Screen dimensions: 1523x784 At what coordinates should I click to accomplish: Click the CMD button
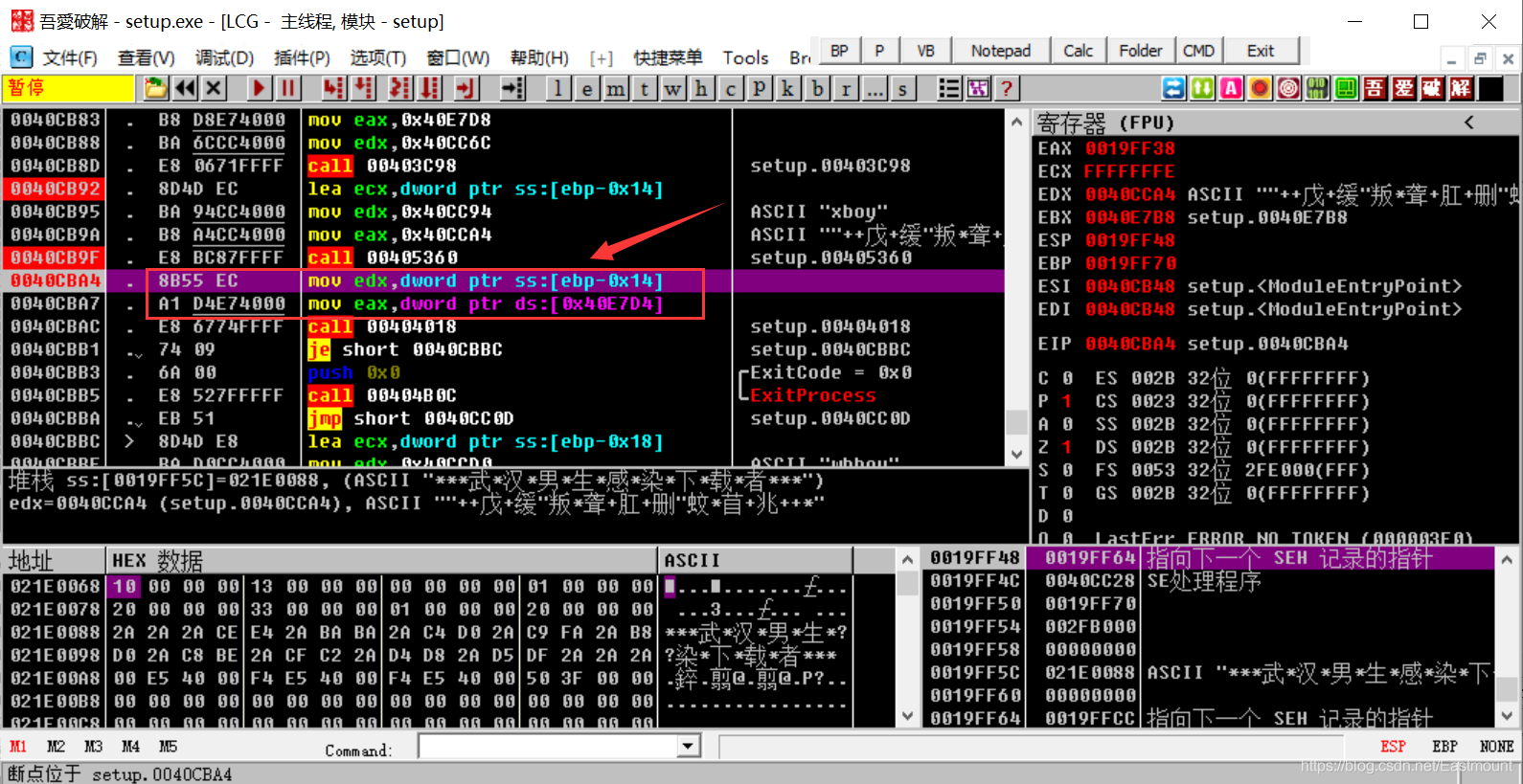tap(1198, 51)
